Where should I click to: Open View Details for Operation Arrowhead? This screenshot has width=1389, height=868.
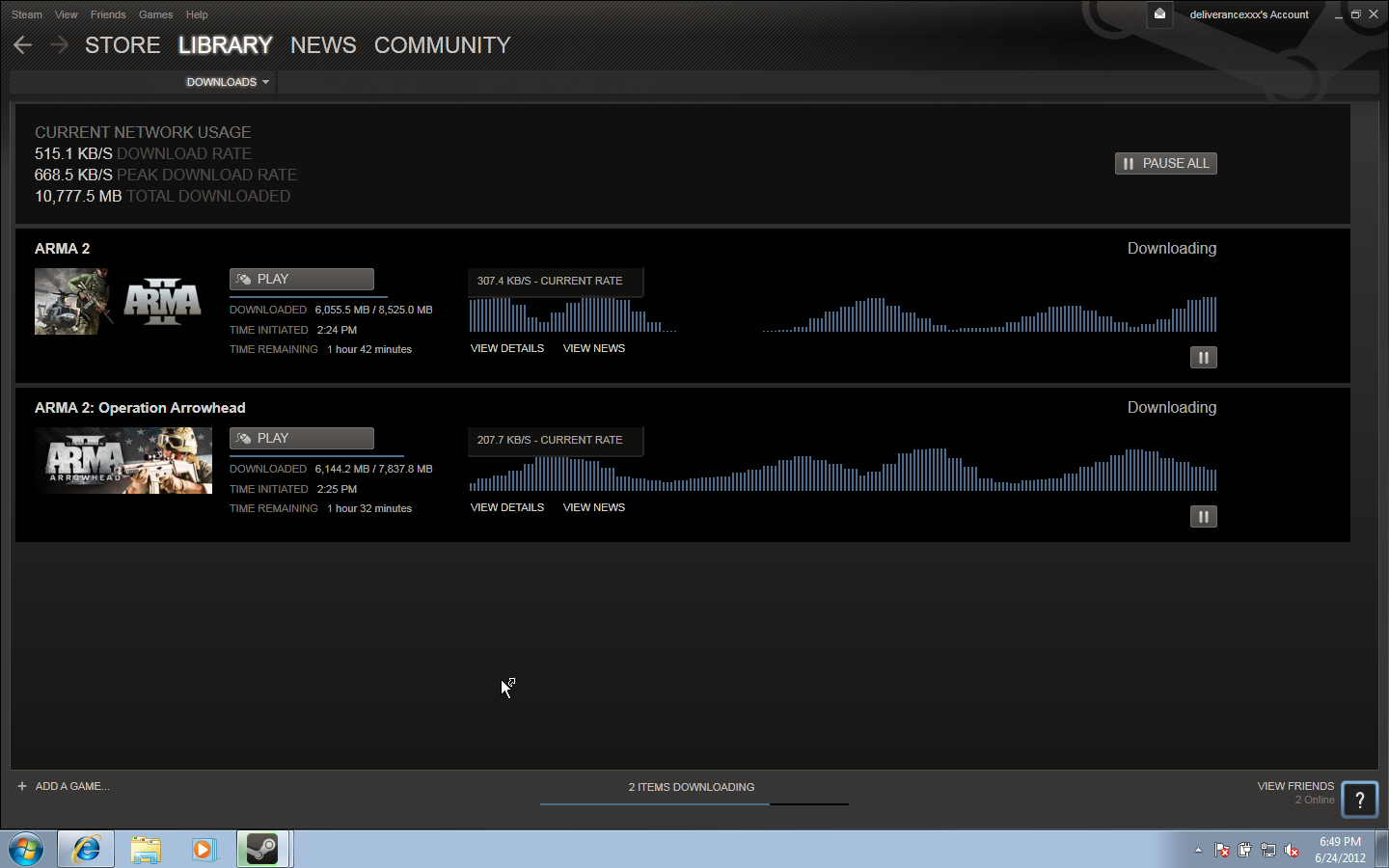(507, 507)
